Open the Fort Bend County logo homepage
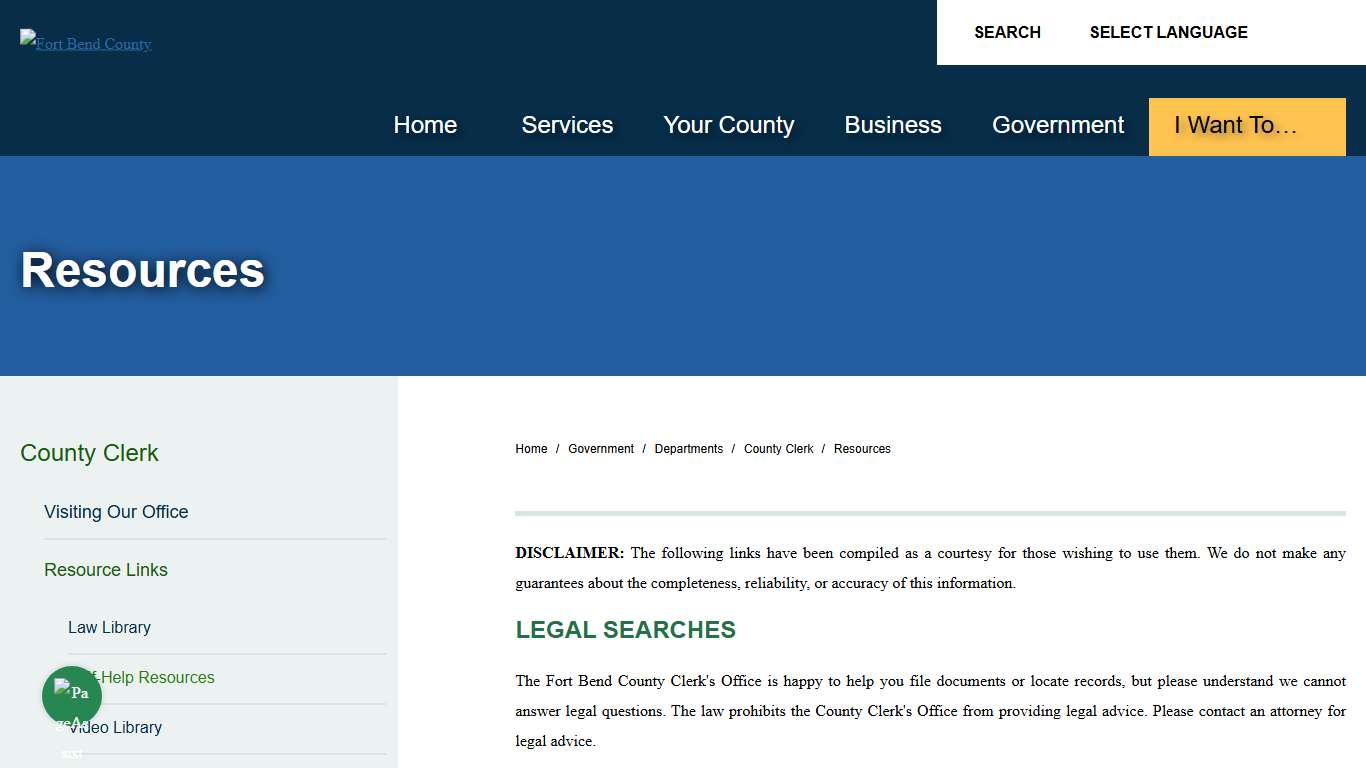 [85, 43]
